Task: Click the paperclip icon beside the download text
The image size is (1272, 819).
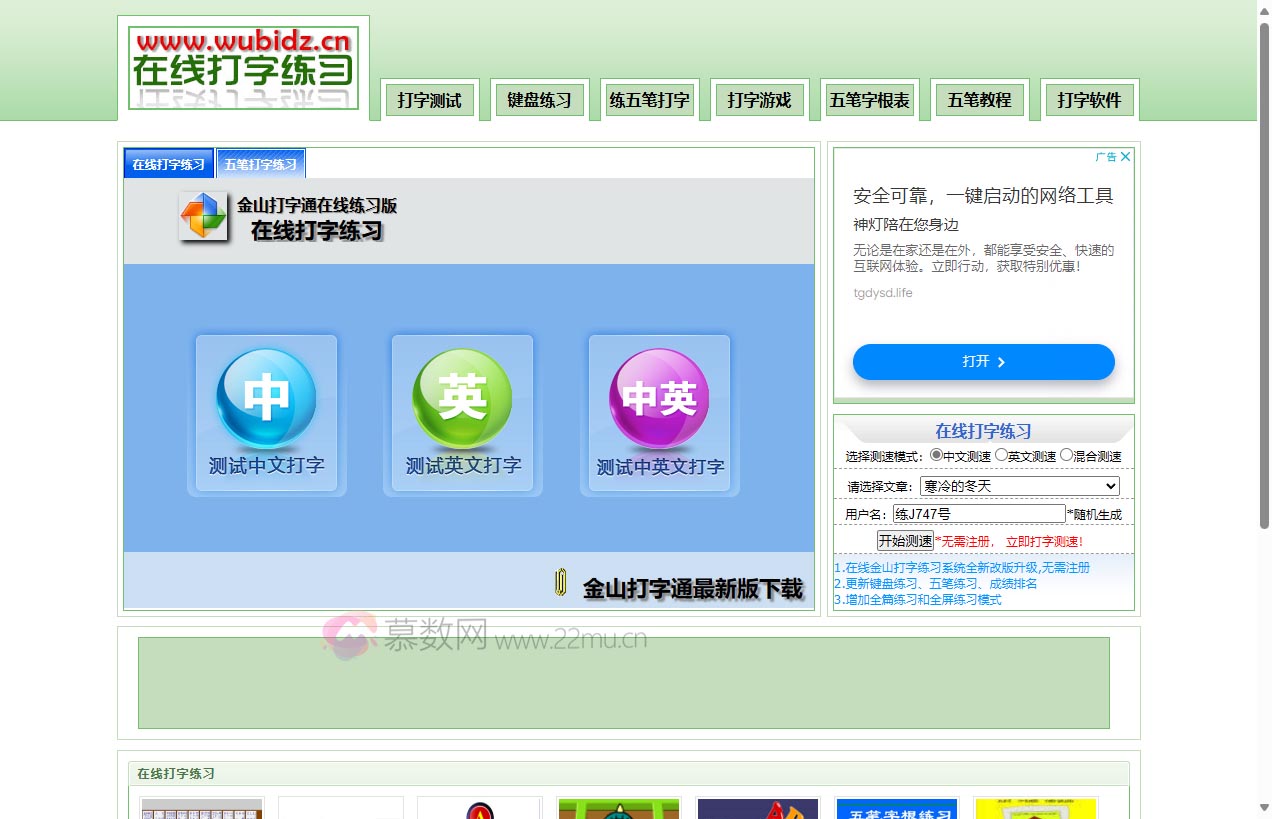Action: tap(561, 583)
